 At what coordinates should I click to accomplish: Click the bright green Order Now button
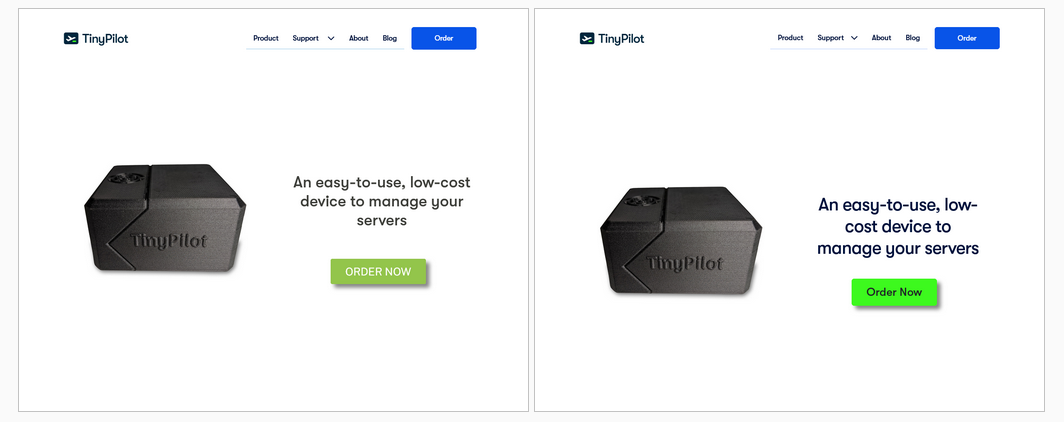[x=894, y=292]
